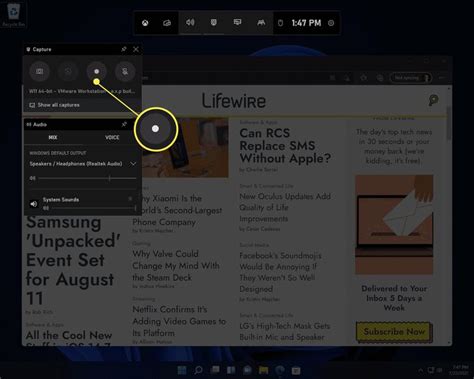Open the browser settings and more menu
The image size is (474, 379).
(442, 78)
